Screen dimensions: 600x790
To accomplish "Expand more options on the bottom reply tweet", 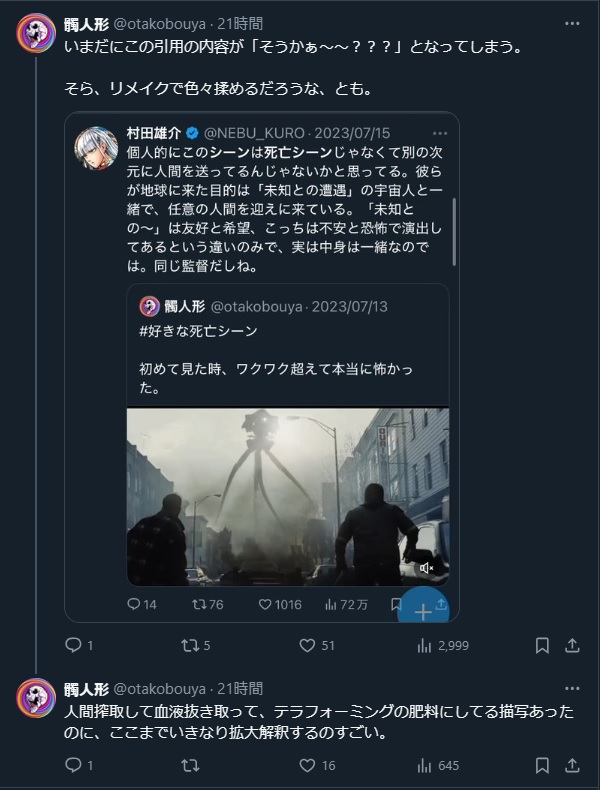I will [x=571, y=688].
